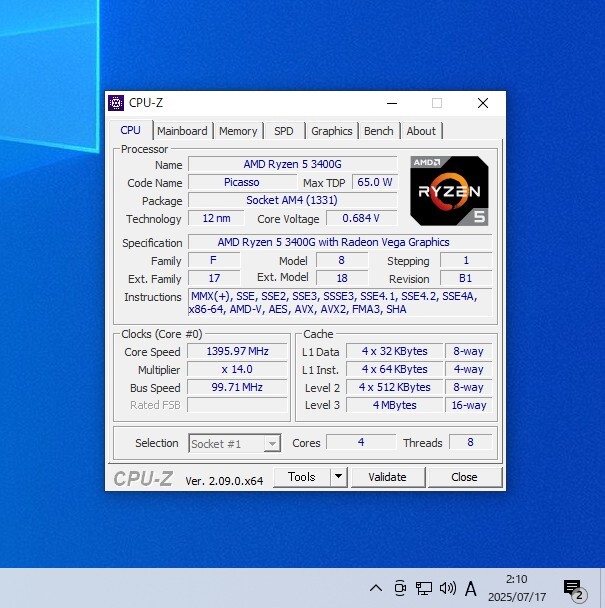Open the About tab
605x608 pixels.
tap(421, 131)
